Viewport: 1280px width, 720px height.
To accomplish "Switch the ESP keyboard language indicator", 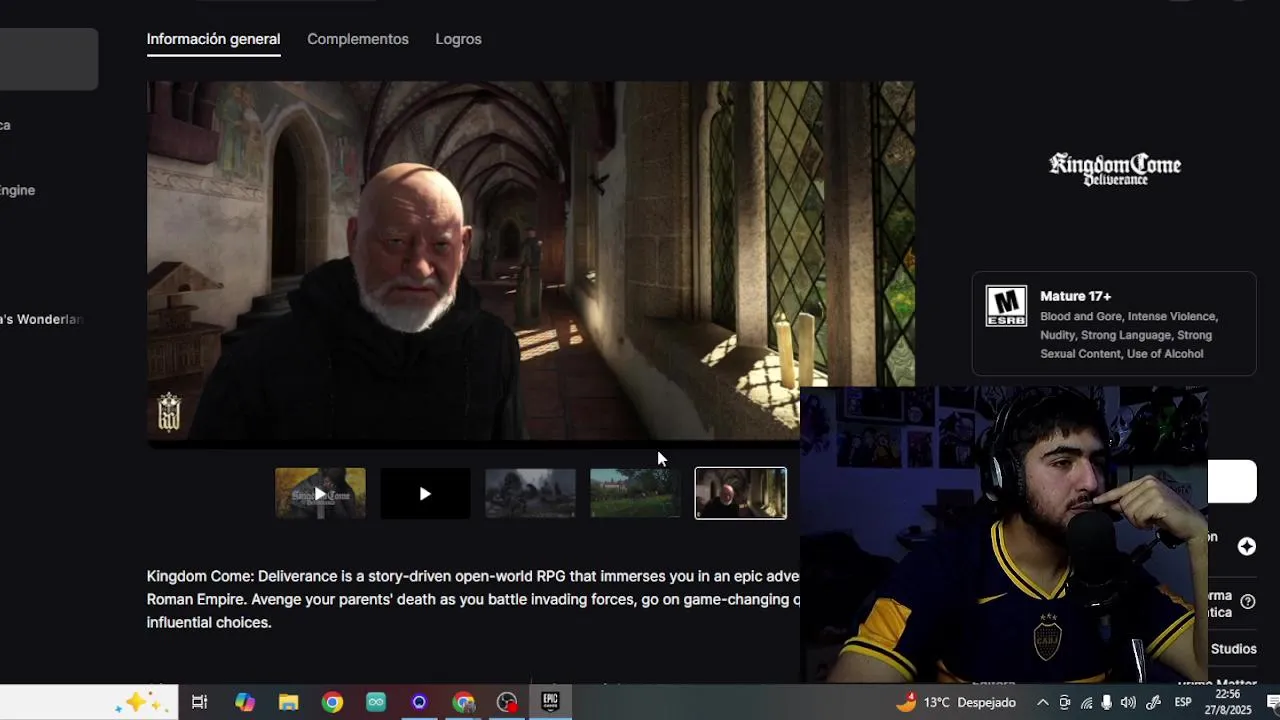I will click(1183, 702).
